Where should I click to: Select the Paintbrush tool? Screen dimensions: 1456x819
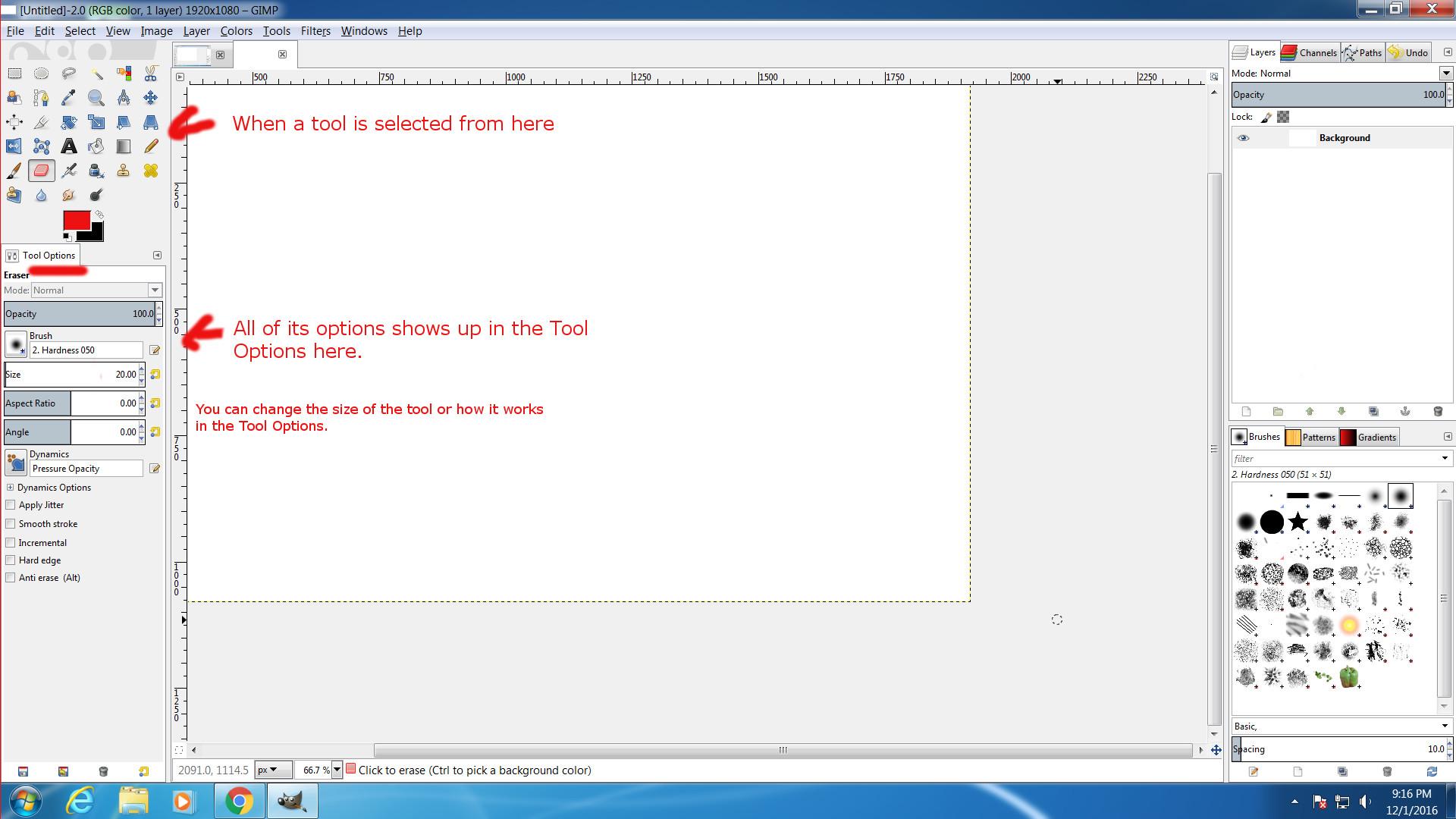pyautogui.click(x=14, y=171)
